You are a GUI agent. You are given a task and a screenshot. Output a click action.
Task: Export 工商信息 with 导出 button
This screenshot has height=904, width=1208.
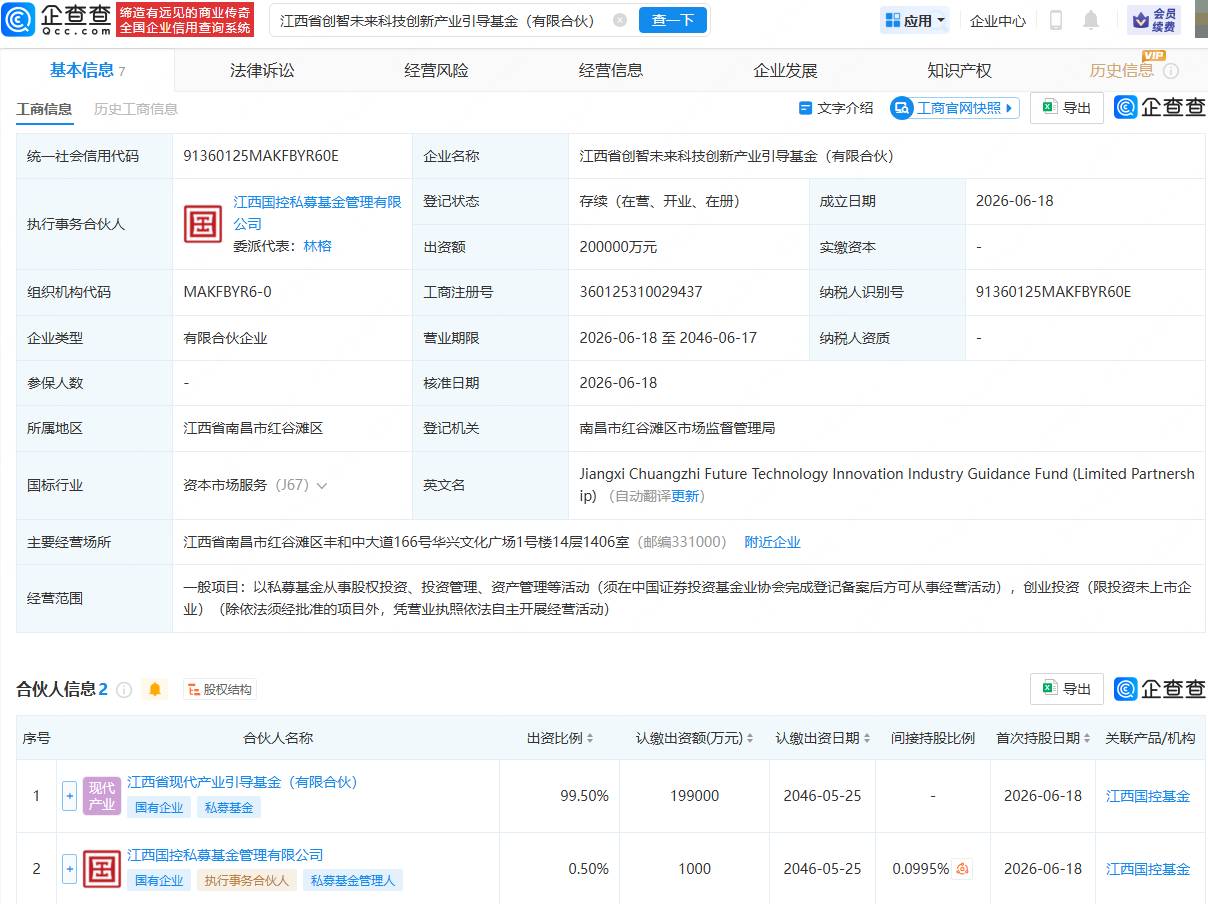1067,108
